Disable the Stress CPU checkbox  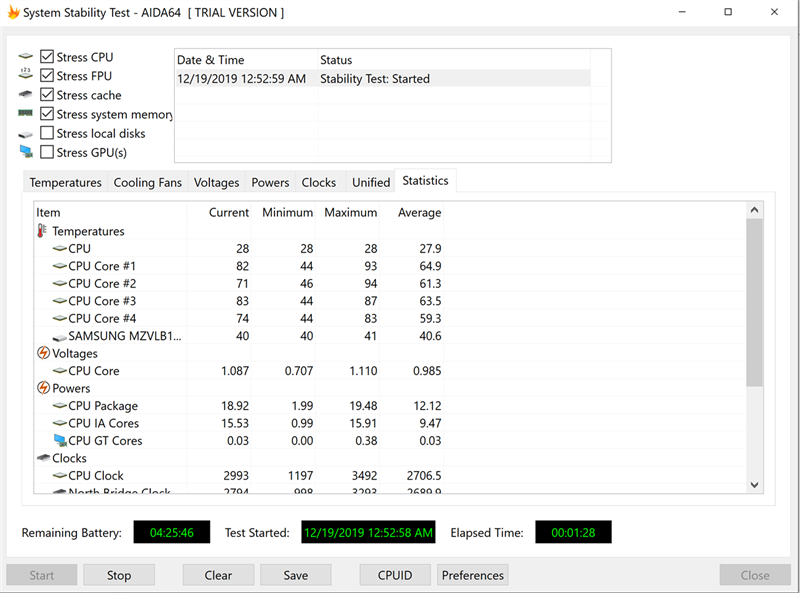[47, 57]
